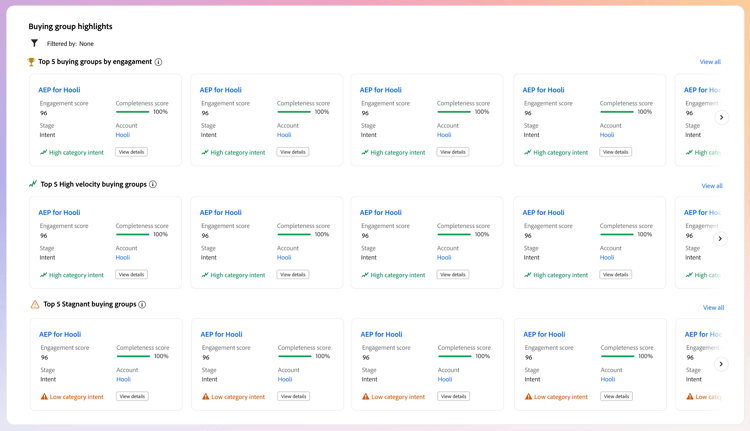Viewport: 750px width, 431px height.
Task: Open first AEP for Hooli engagement card title
Action: [59, 90]
